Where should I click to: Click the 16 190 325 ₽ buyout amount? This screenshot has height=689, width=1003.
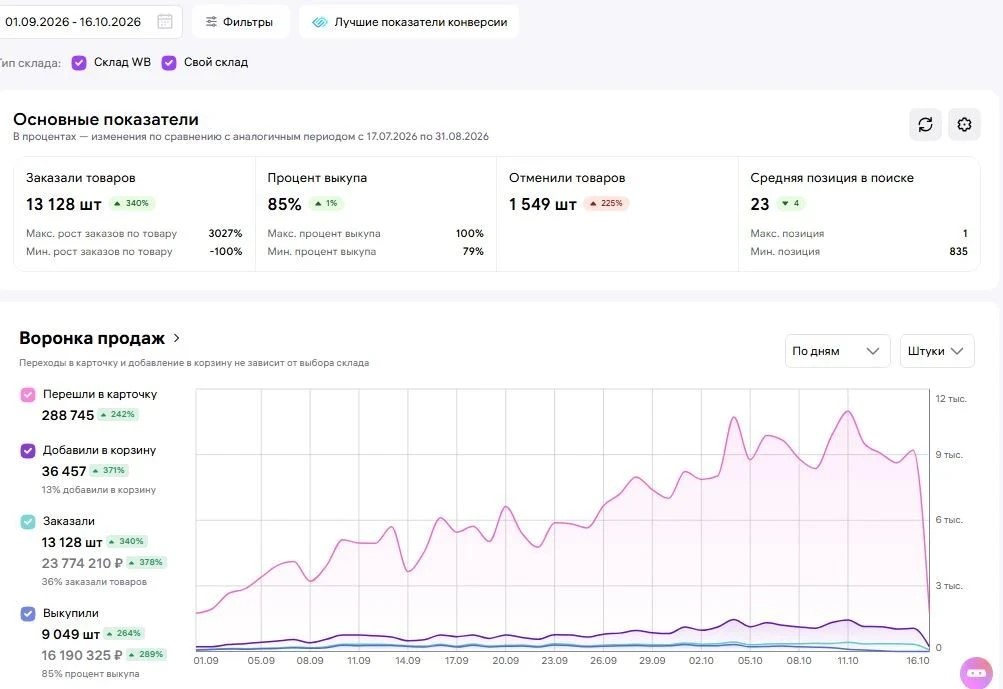point(82,655)
